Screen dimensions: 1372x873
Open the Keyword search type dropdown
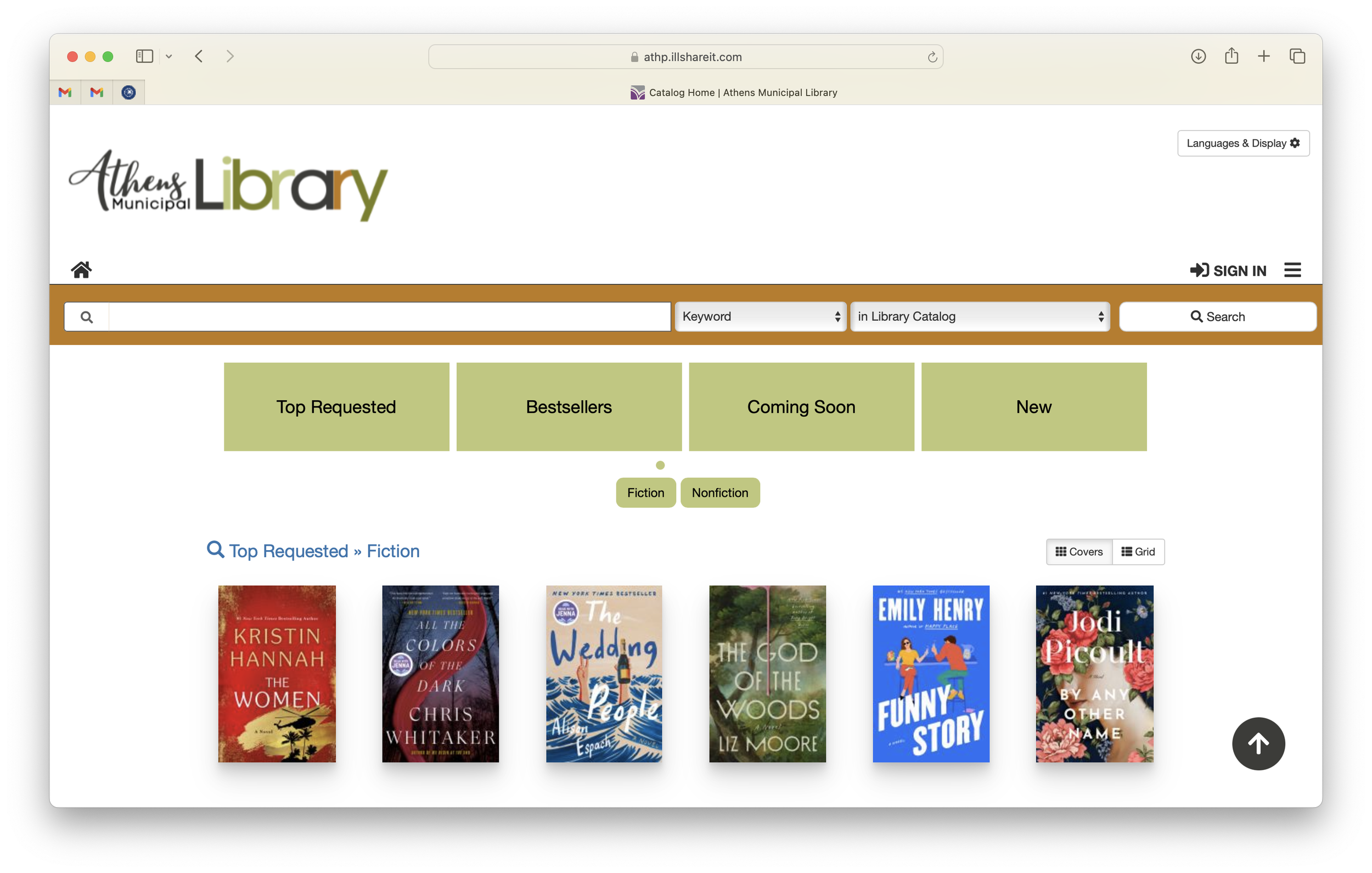[761, 316]
